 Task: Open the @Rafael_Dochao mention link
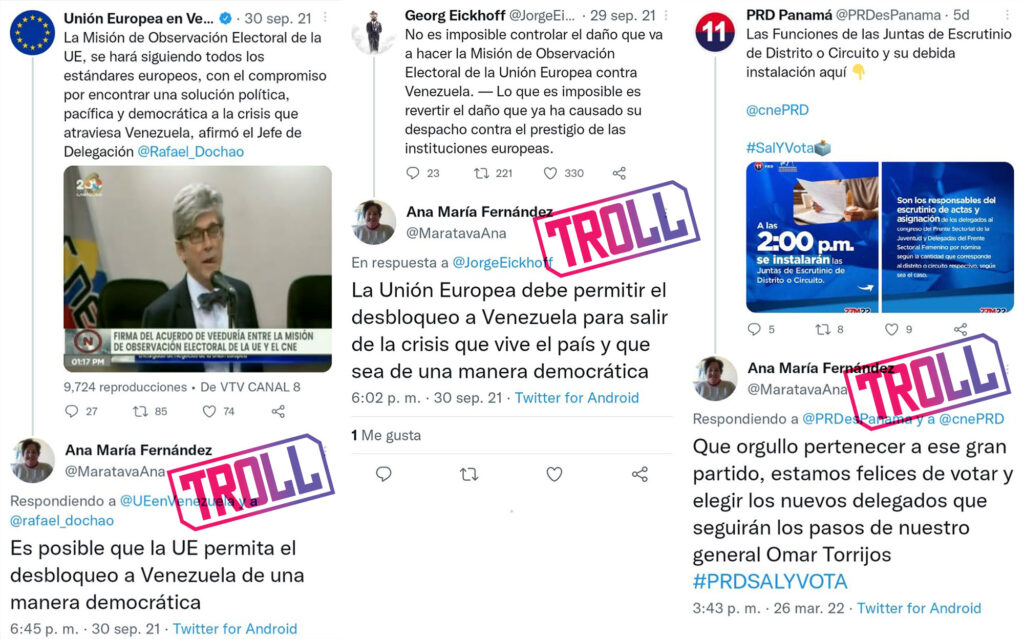(191, 152)
